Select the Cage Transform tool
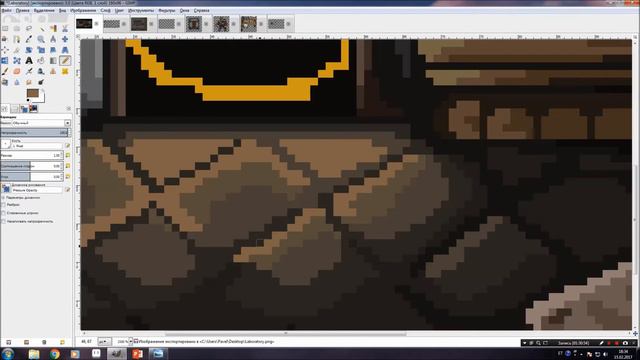640x360 pixels. (x=17, y=60)
